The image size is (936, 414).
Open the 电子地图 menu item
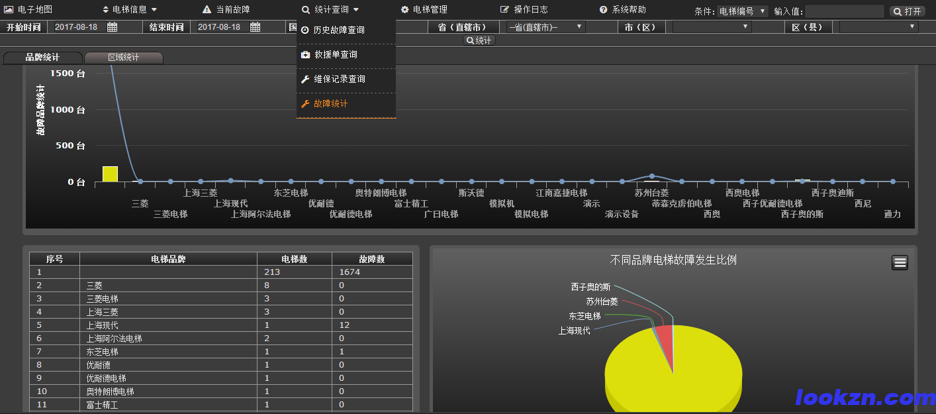point(28,9)
